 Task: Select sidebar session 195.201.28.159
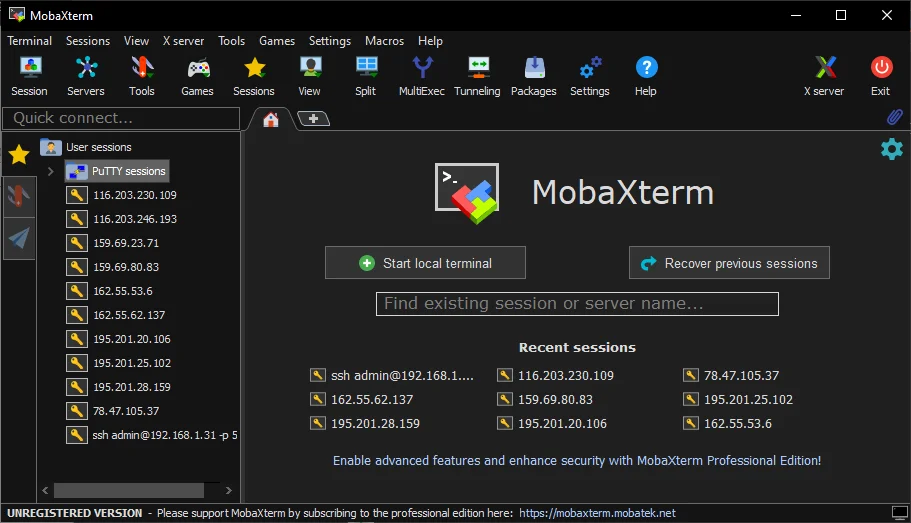click(119, 387)
